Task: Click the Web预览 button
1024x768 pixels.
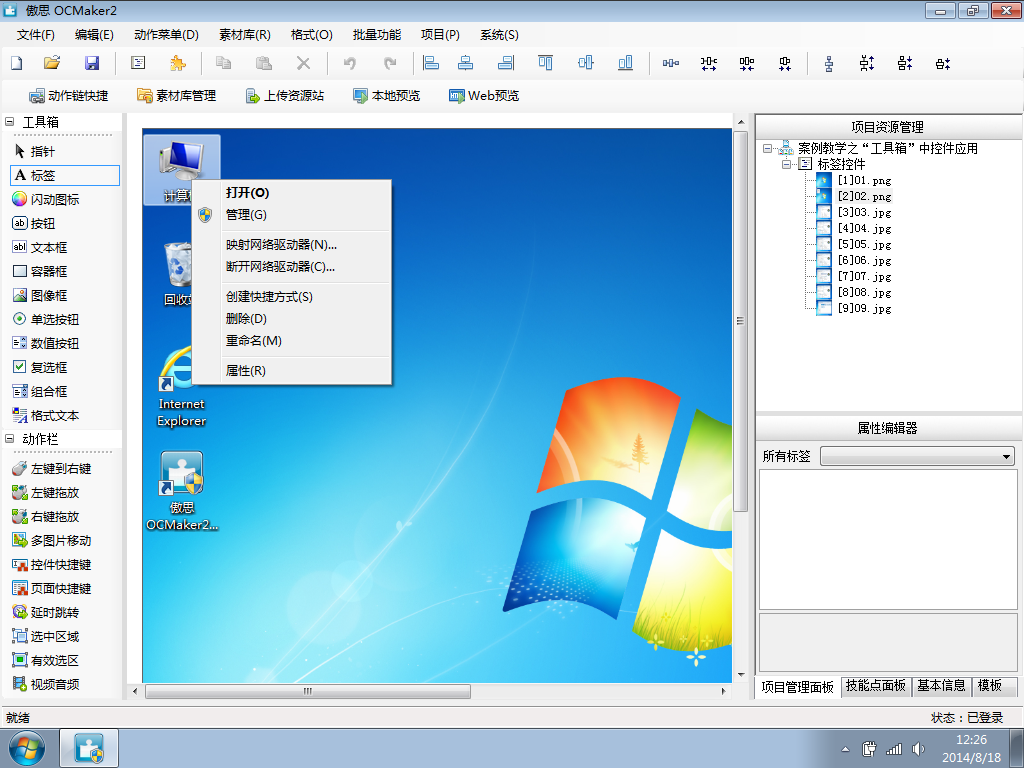Action: (484, 96)
